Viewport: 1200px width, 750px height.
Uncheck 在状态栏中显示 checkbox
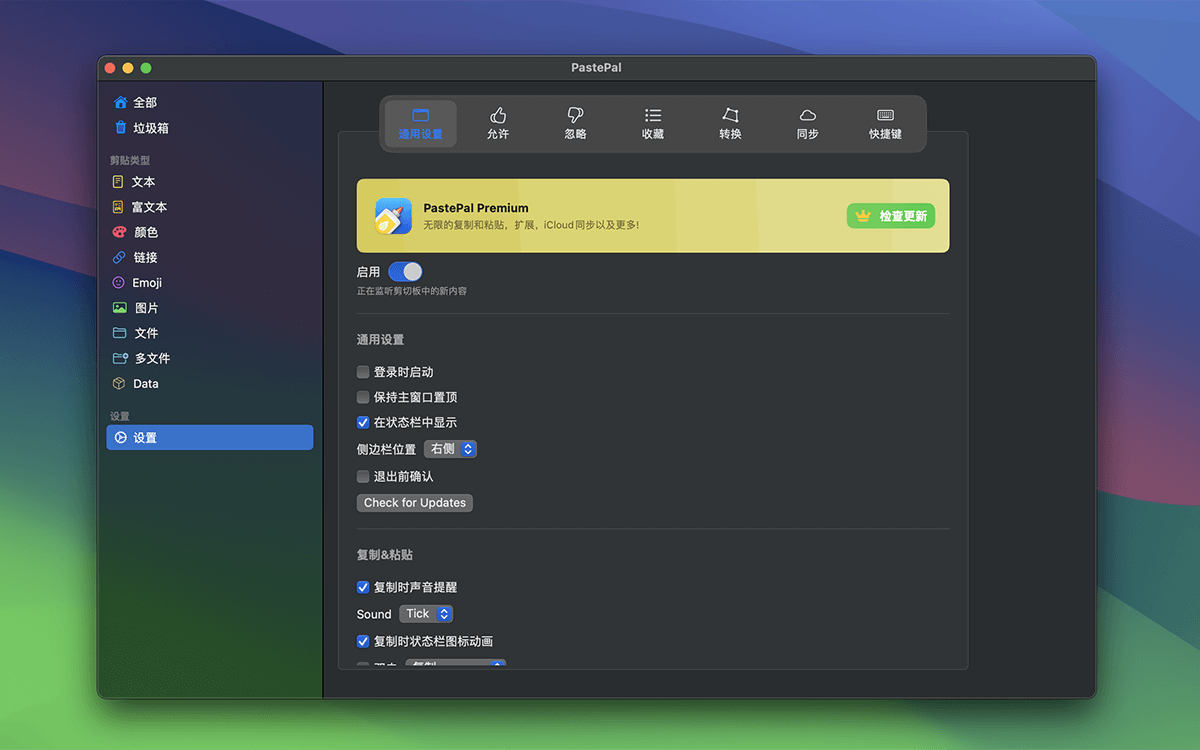click(363, 423)
